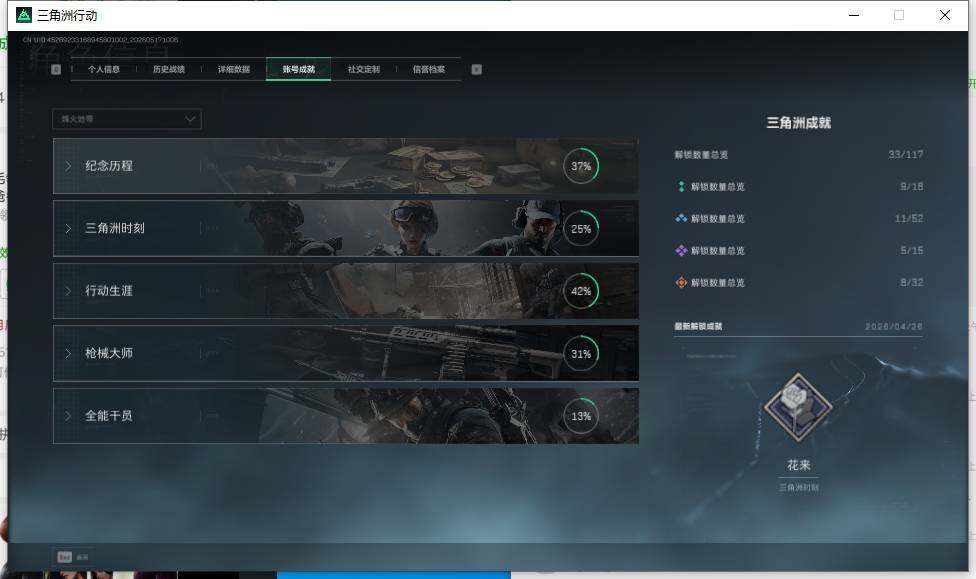Open the 花来 achievement badge
The width and height of the screenshot is (976, 579).
coord(798,408)
